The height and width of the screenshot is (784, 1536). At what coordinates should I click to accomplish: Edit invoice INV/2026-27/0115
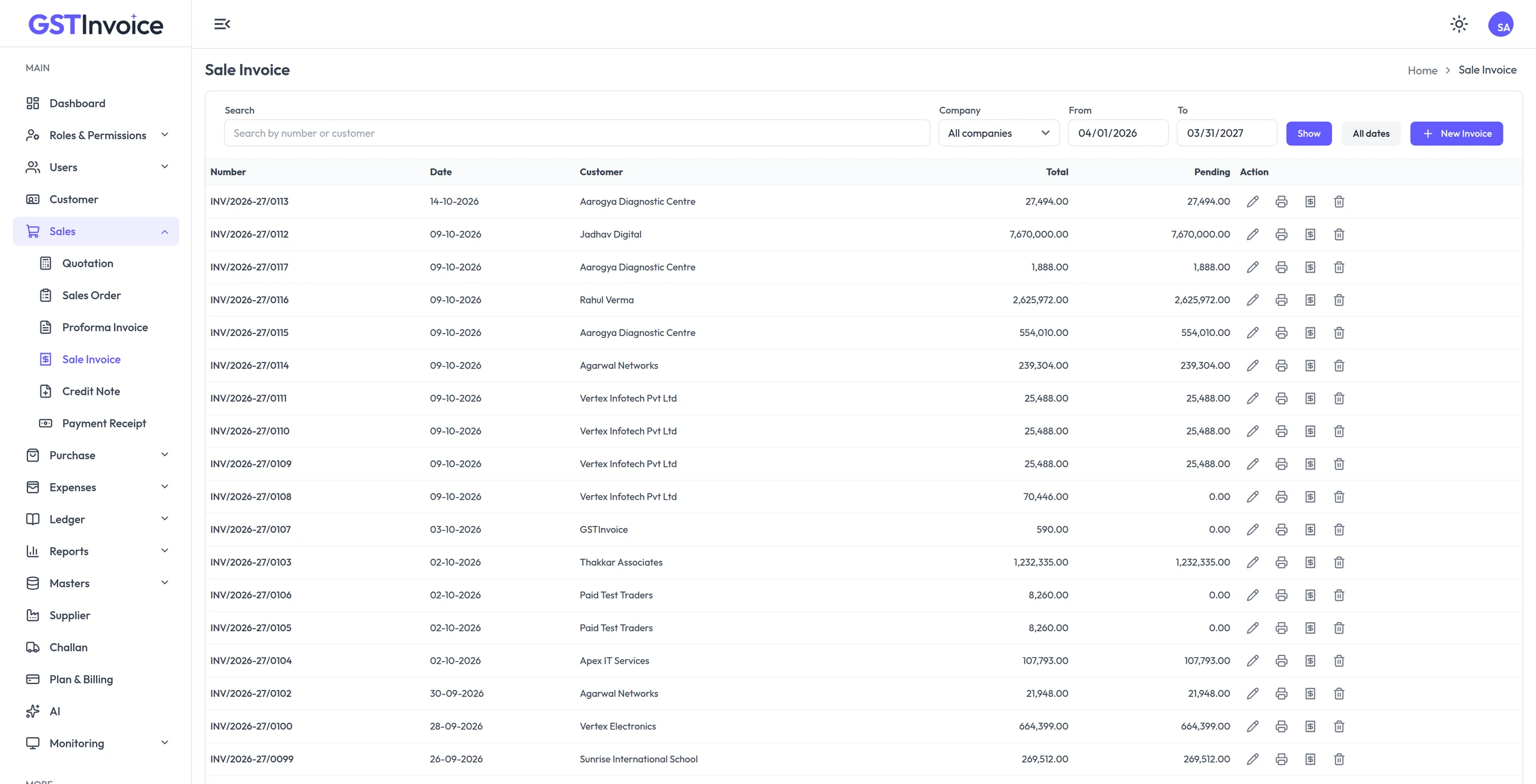tap(1252, 333)
